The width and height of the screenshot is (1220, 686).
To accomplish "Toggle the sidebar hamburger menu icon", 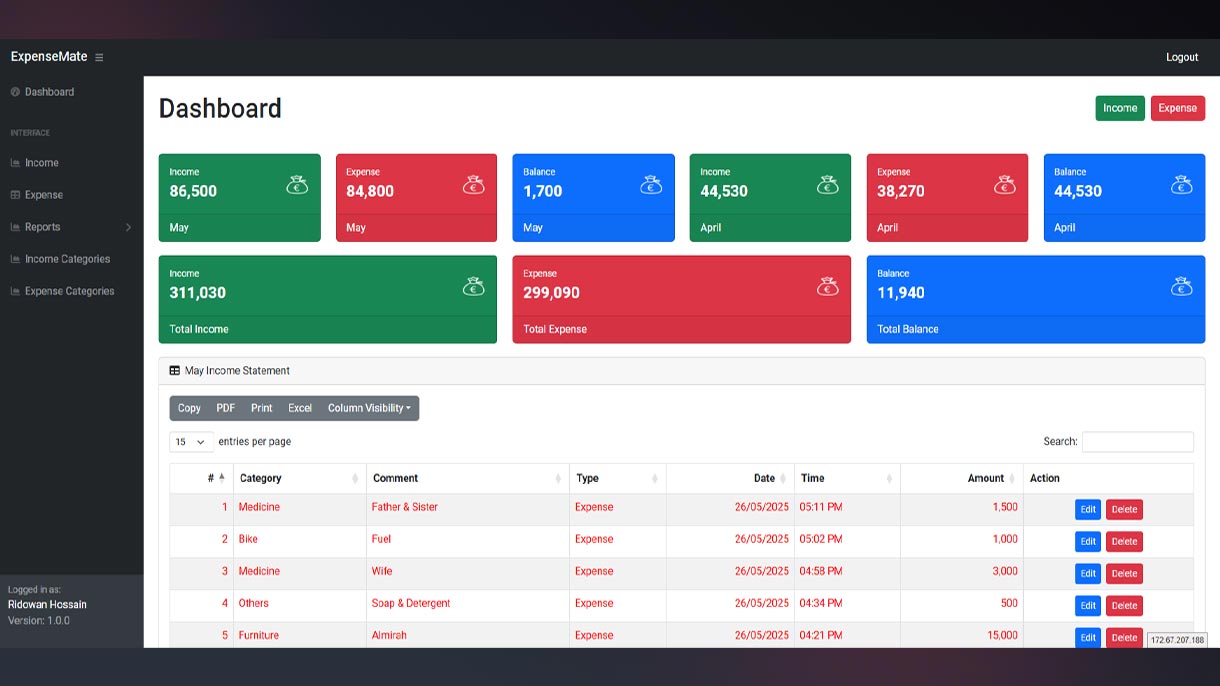I will coord(99,58).
